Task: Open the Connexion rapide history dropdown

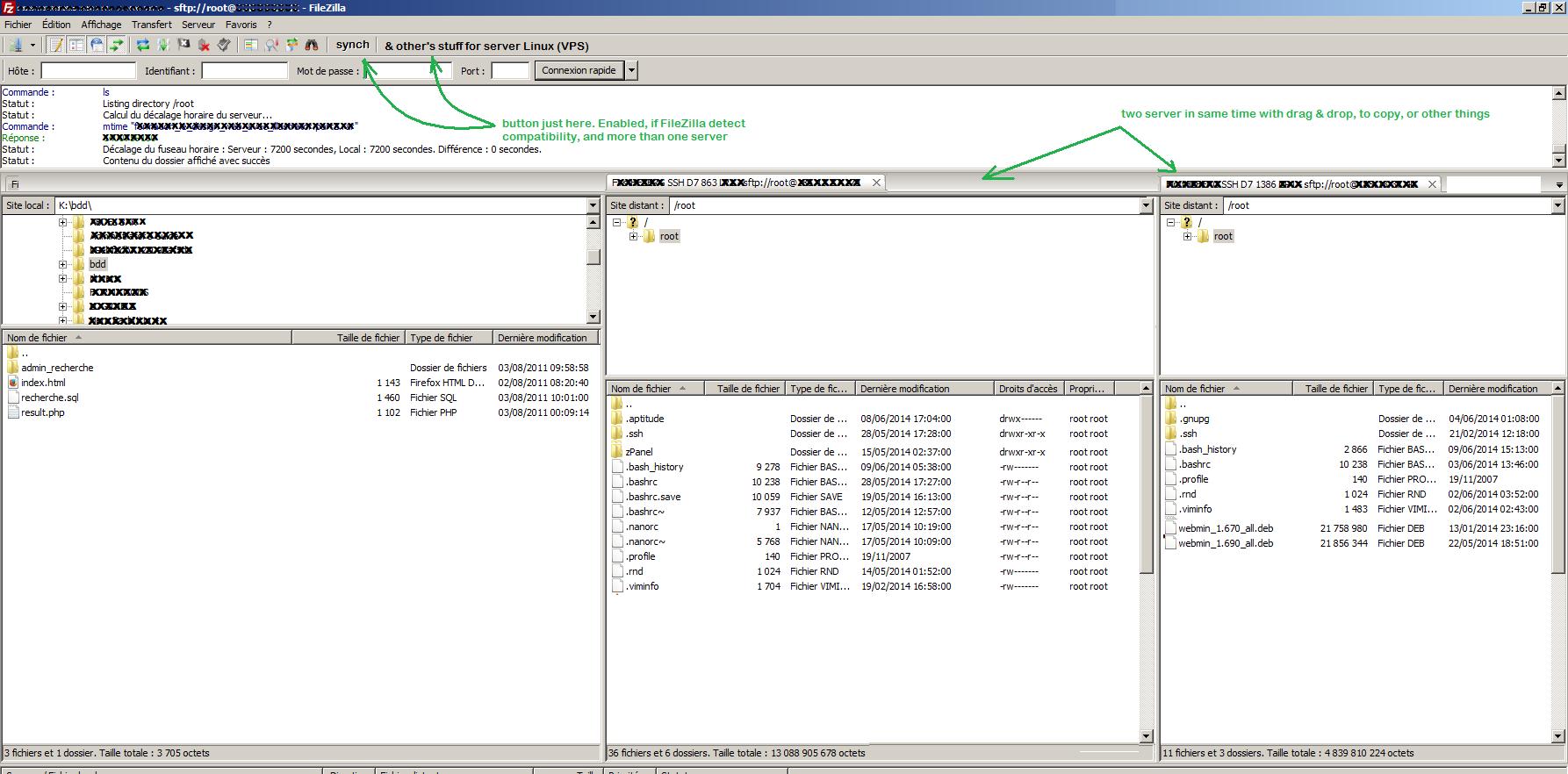Action: point(631,70)
